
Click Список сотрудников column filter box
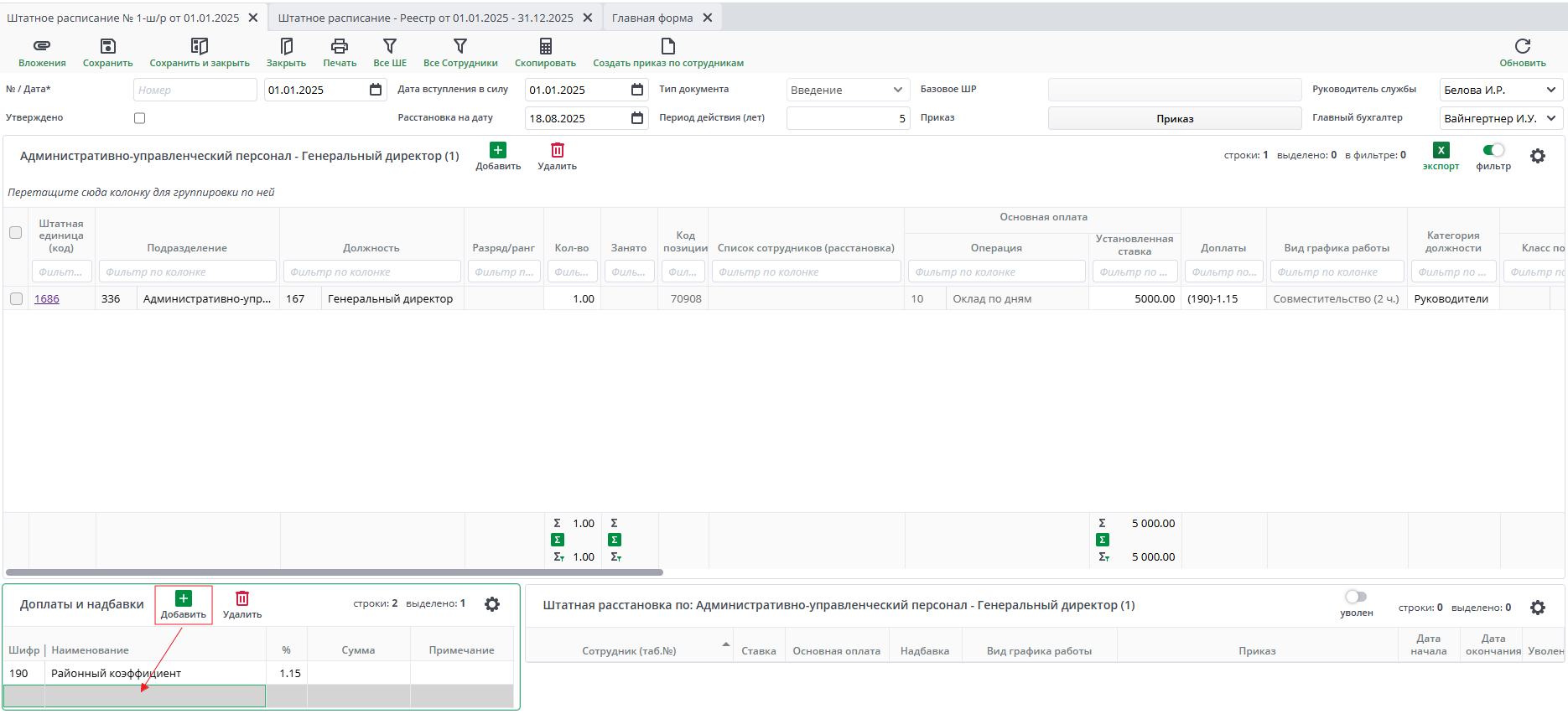806,272
